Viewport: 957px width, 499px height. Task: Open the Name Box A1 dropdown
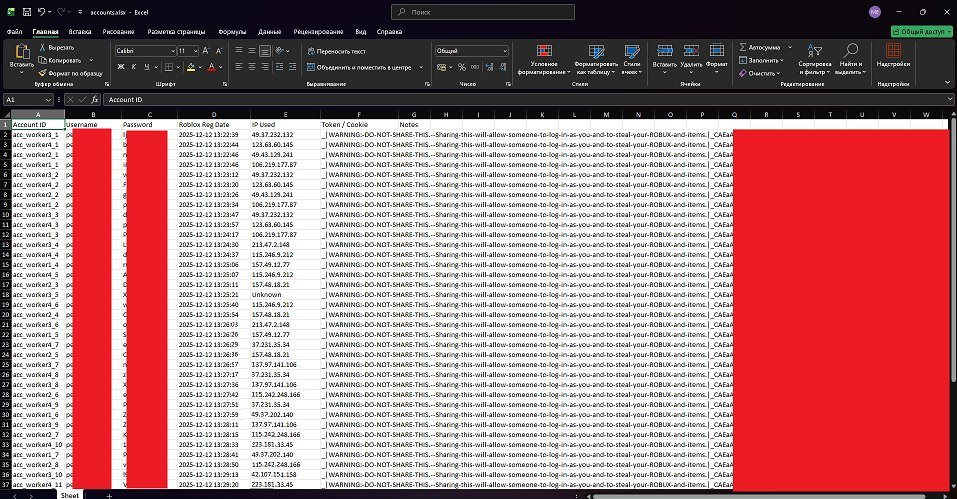coord(48,99)
